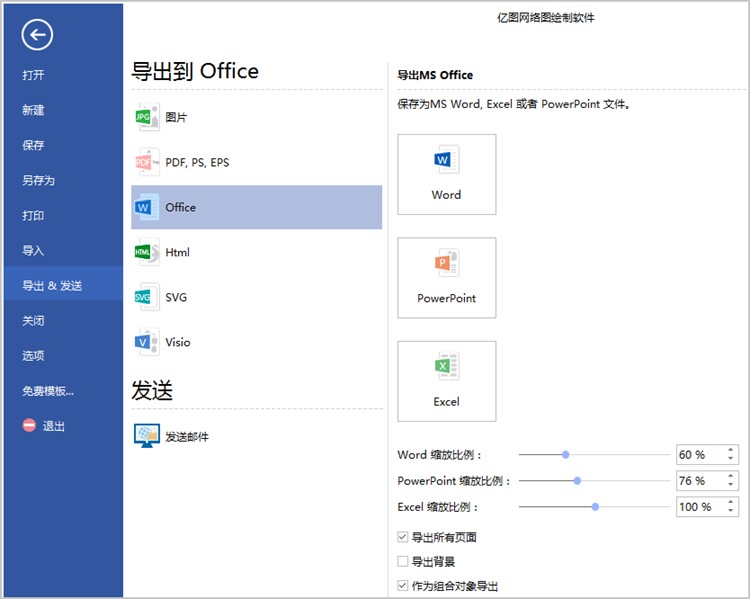
Task: Select 图片 export option
Action: pos(176,117)
